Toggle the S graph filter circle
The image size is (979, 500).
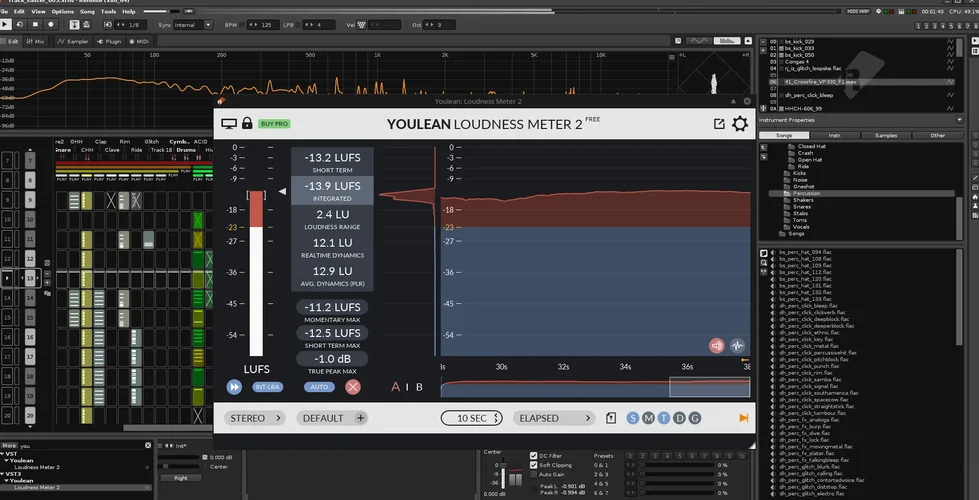pos(633,418)
